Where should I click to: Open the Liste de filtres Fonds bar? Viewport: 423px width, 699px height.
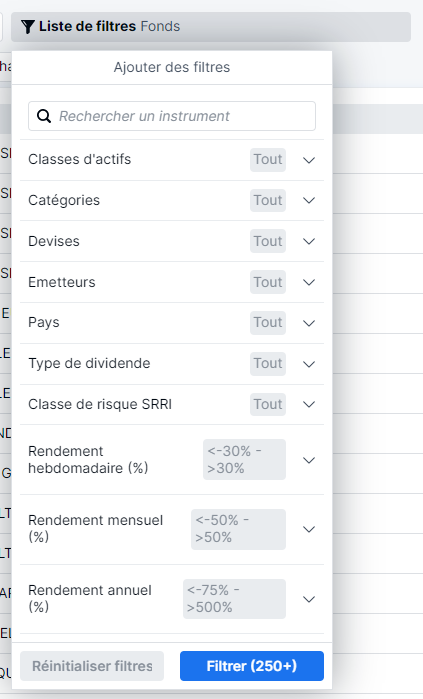click(x=211, y=27)
